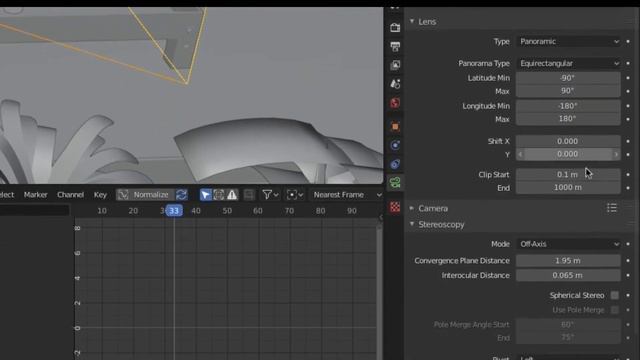
Task: Open the Object Constraints tab icon
Action: [395, 164]
